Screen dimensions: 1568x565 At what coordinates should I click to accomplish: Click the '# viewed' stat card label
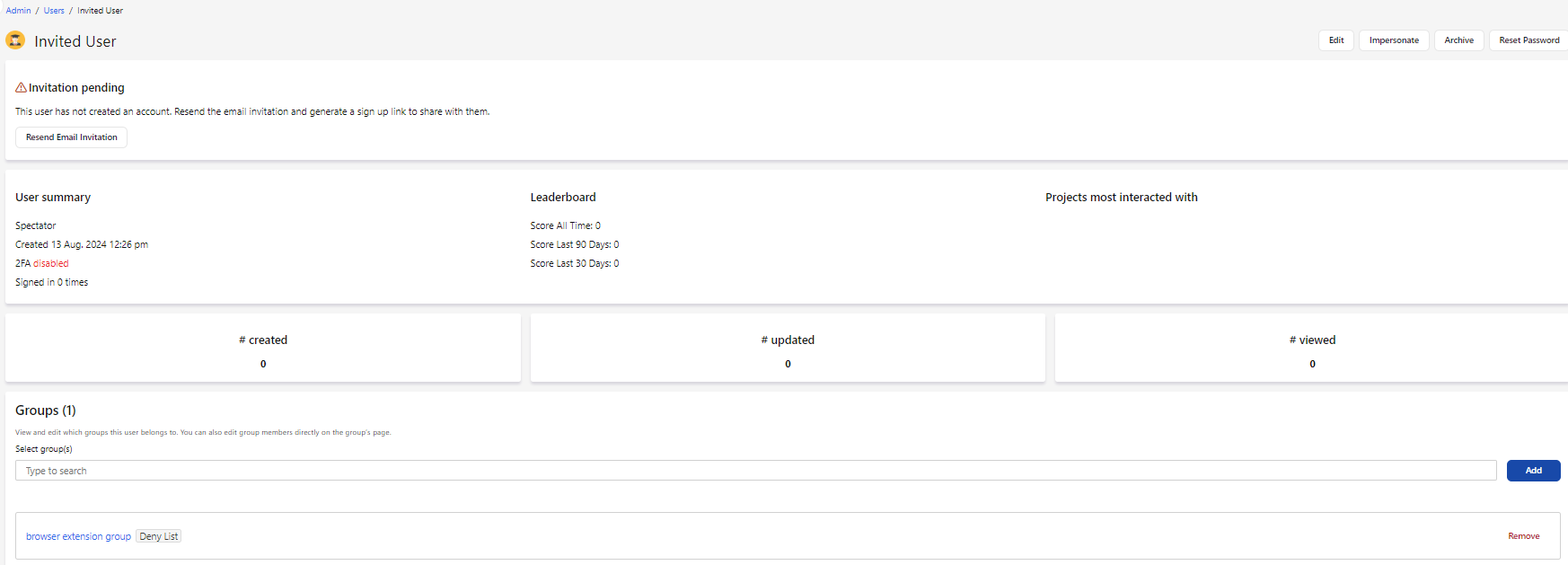[x=1312, y=340]
